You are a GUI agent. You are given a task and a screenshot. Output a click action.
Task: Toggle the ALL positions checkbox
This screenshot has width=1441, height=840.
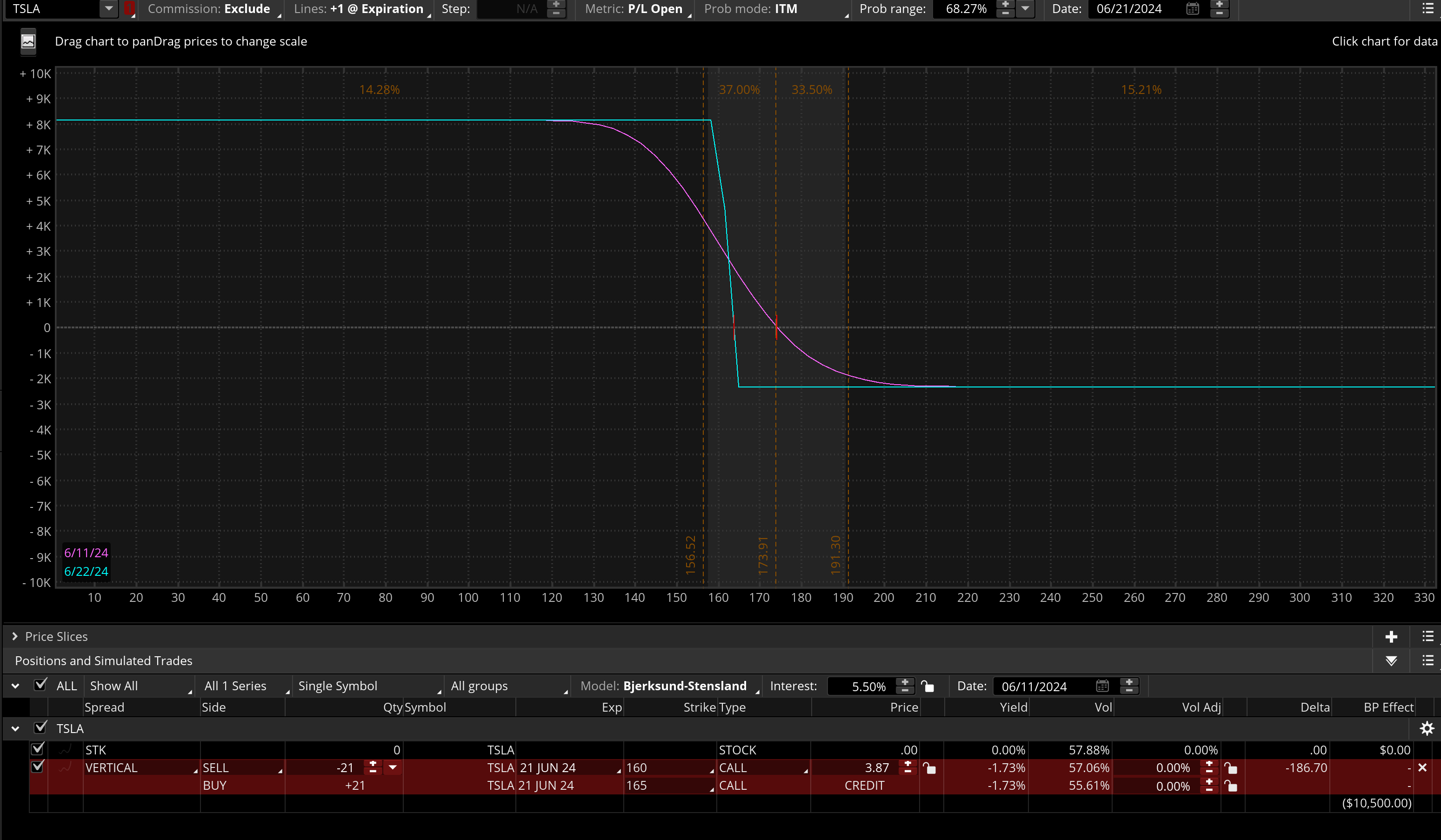coord(40,685)
